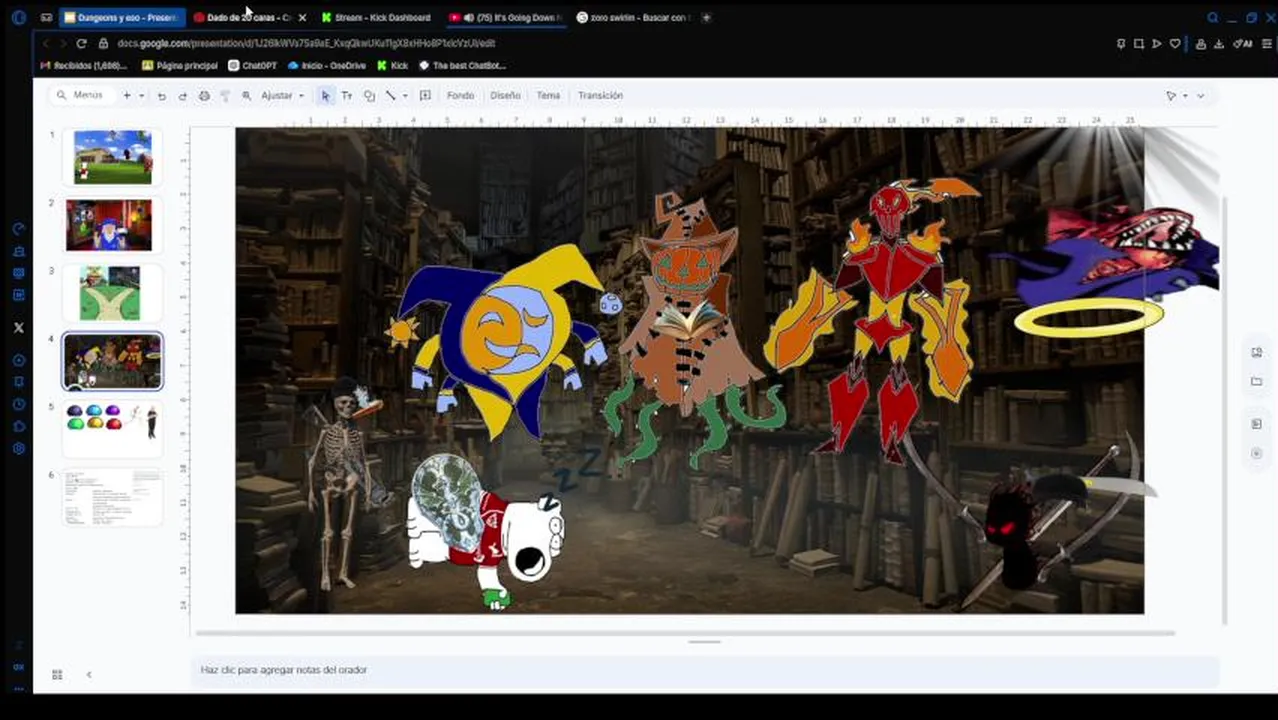Collapse the filmstrip panel arrow
This screenshot has height=720, width=1278.
pyautogui.click(x=88, y=675)
